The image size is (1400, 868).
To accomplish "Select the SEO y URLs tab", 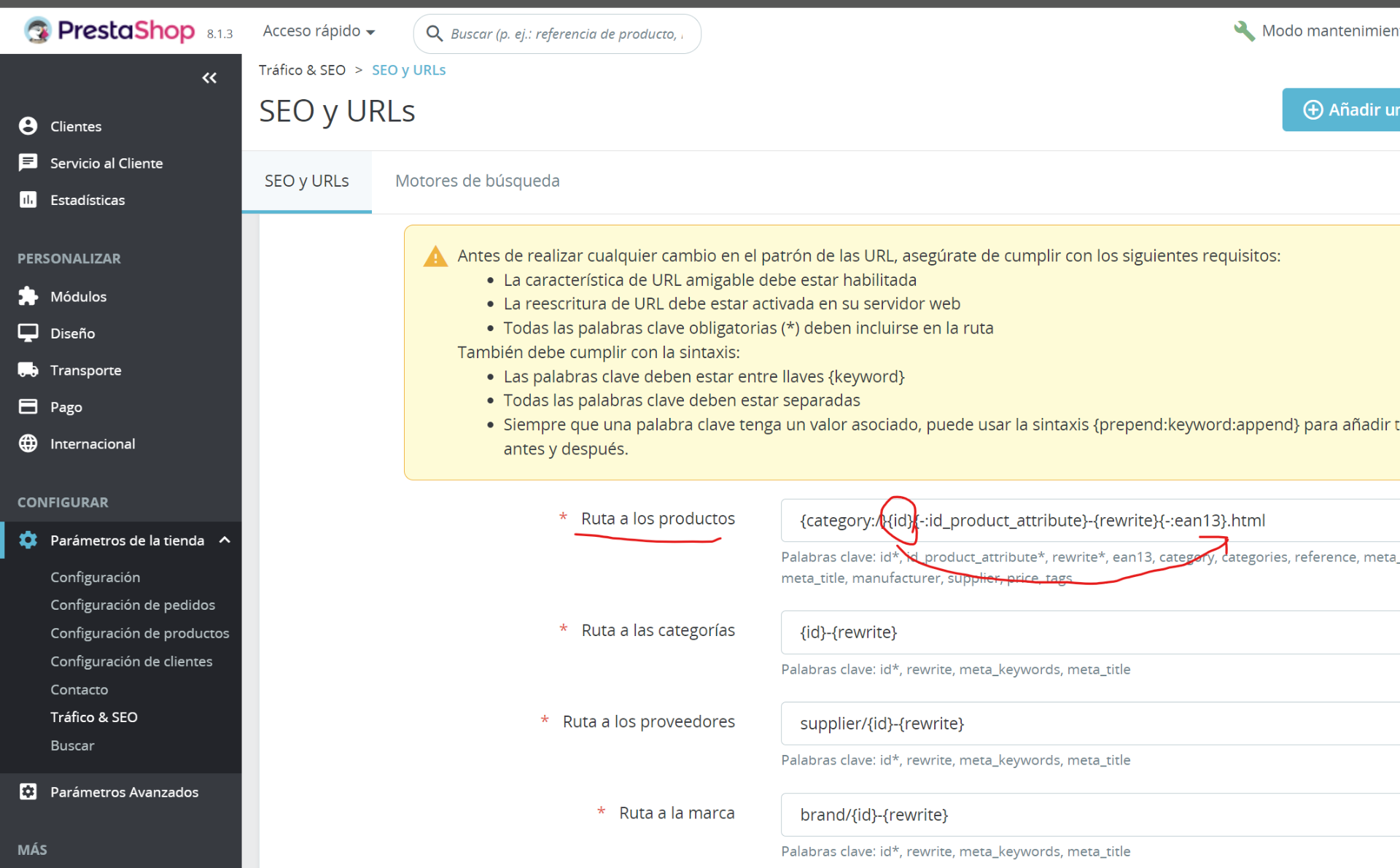I will (306, 181).
